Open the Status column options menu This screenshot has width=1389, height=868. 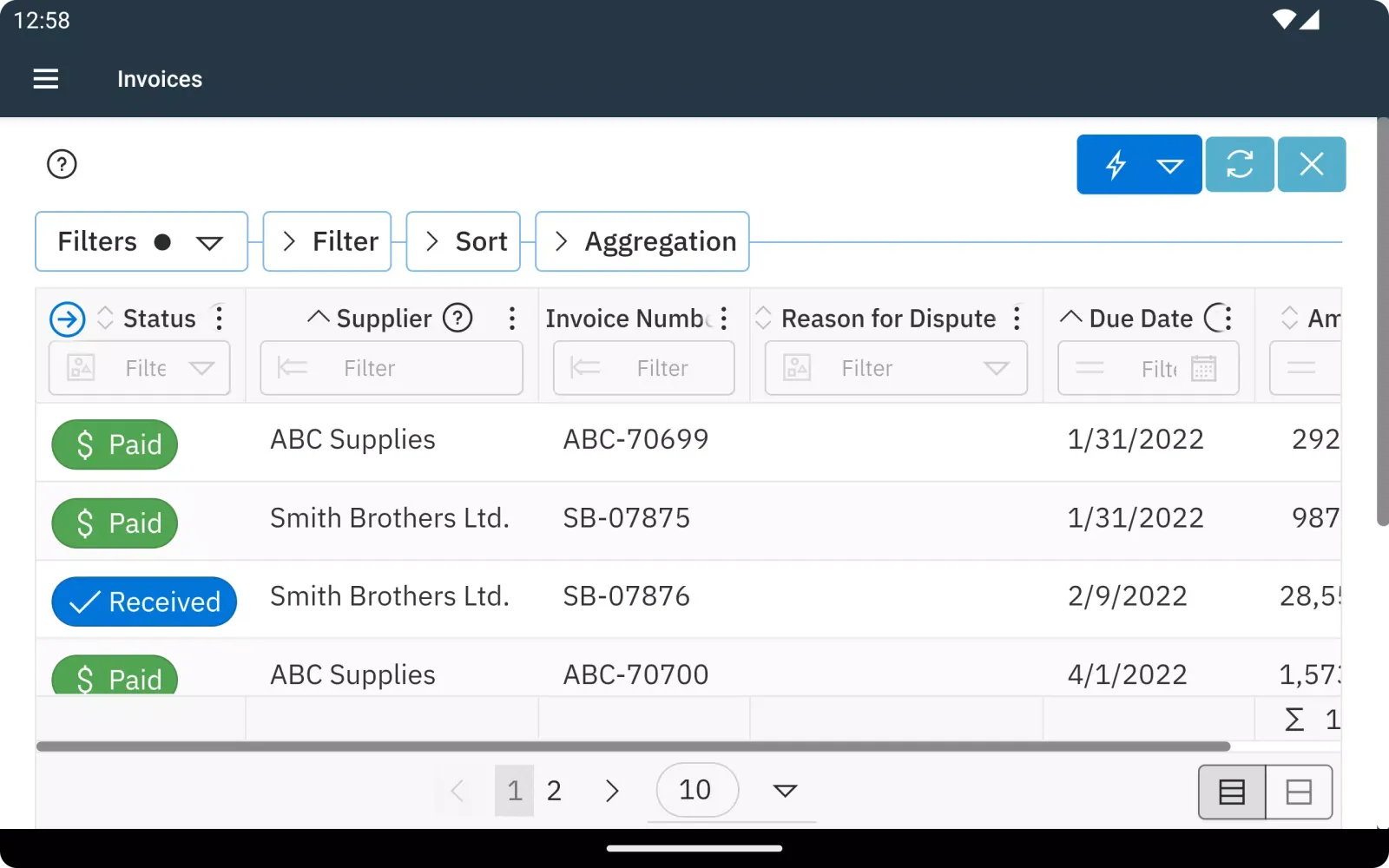pyautogui.click(x=220, y=319)
